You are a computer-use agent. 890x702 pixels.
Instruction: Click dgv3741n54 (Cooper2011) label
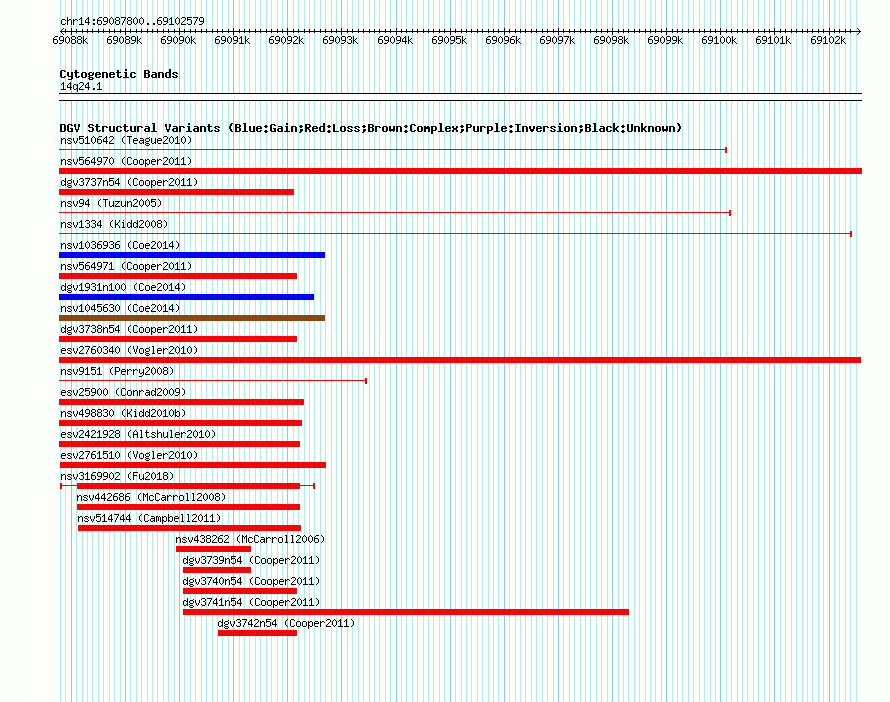point(251,602)
